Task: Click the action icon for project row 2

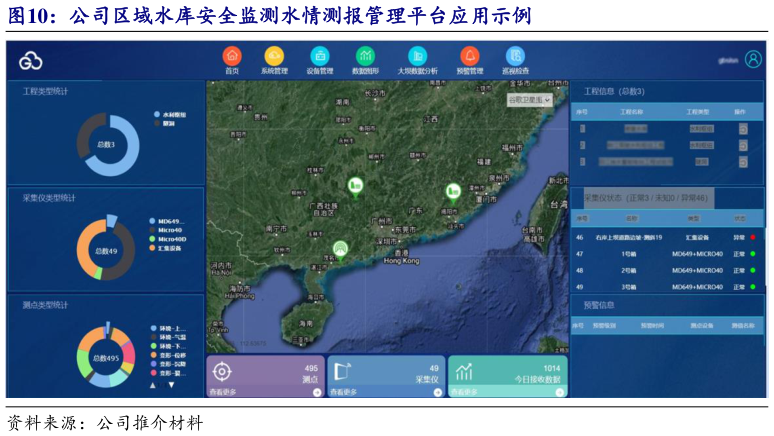Action: pyautogui.click(x=743, y=145)
